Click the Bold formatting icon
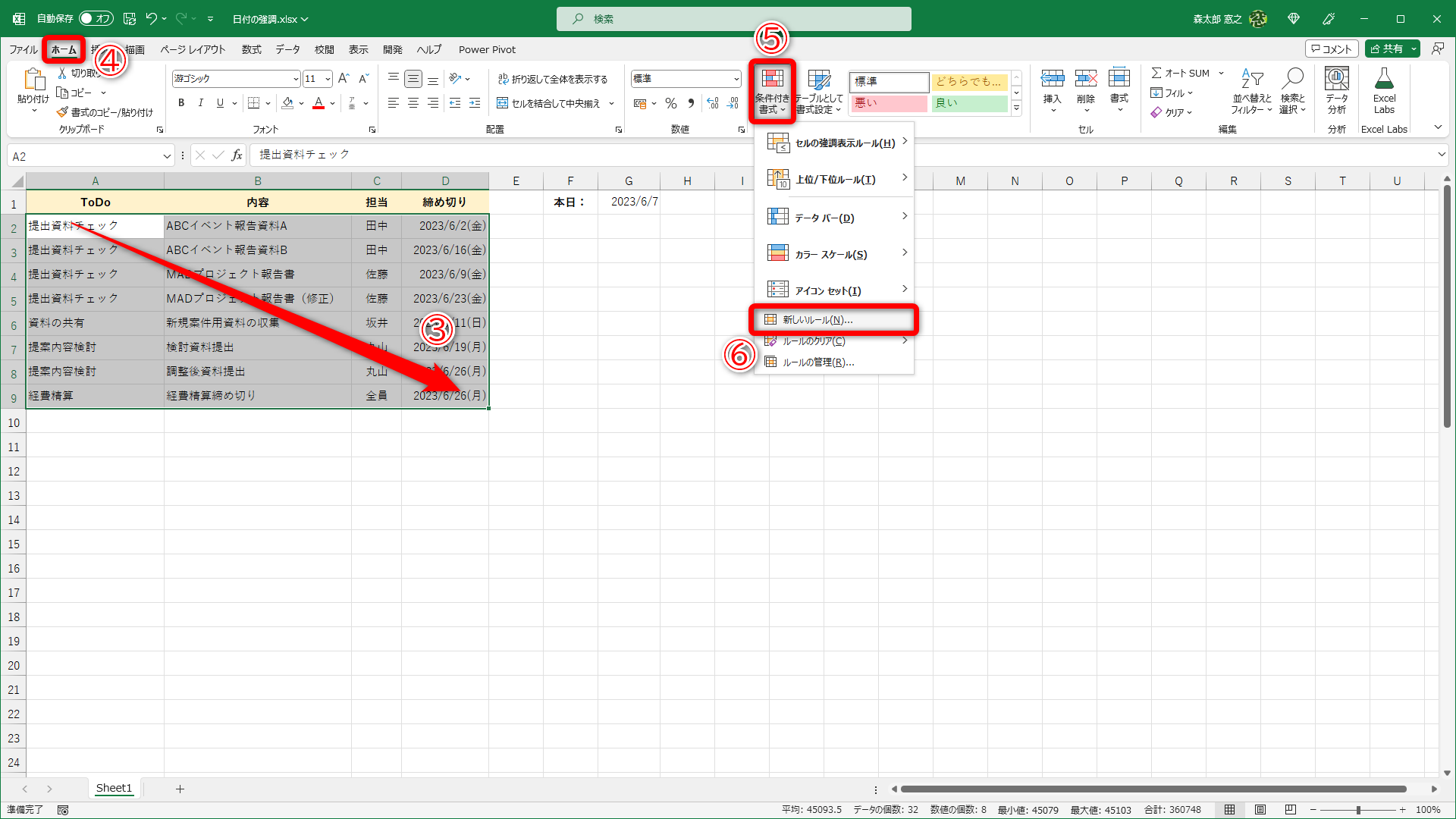The image size is (1456, 819). tap(181, 103)
